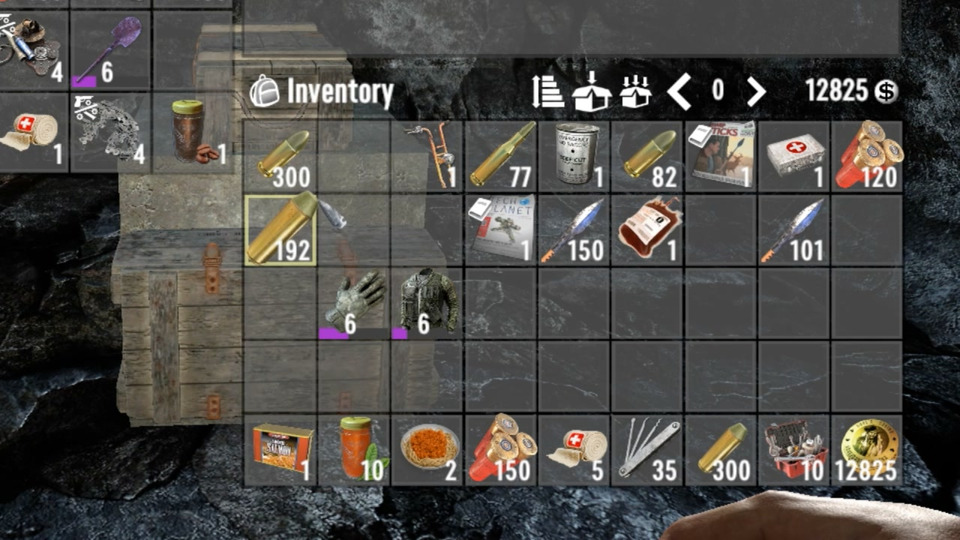Screen dimensions: 960x540
Task: Select the shotgun shells stack of 120
Action: [867, 156]
